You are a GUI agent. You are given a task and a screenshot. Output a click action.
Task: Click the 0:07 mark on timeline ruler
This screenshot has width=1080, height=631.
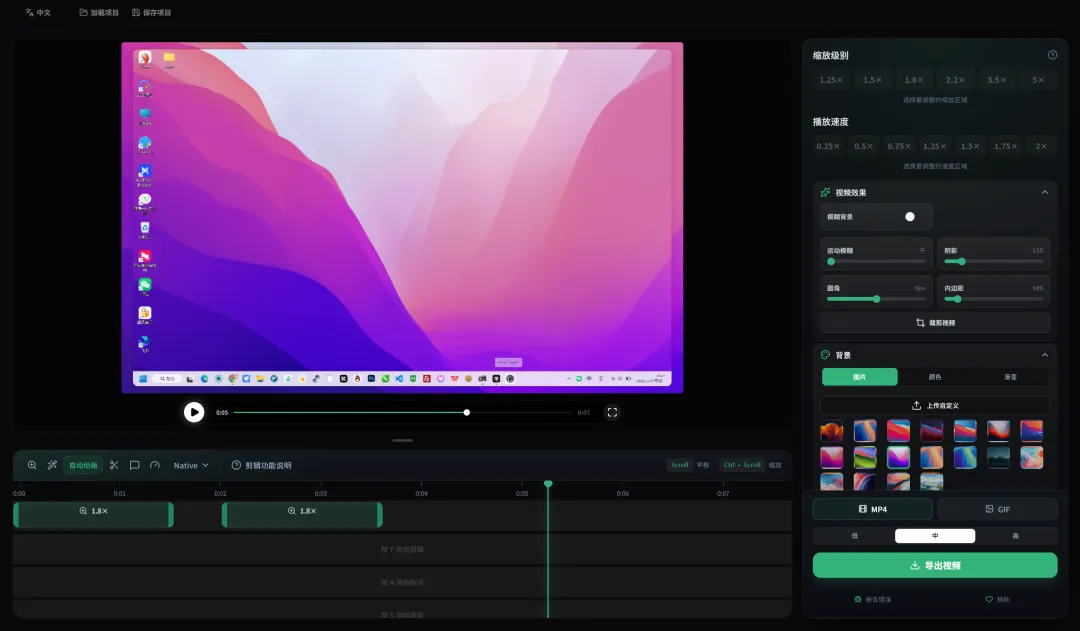[723, 493]
